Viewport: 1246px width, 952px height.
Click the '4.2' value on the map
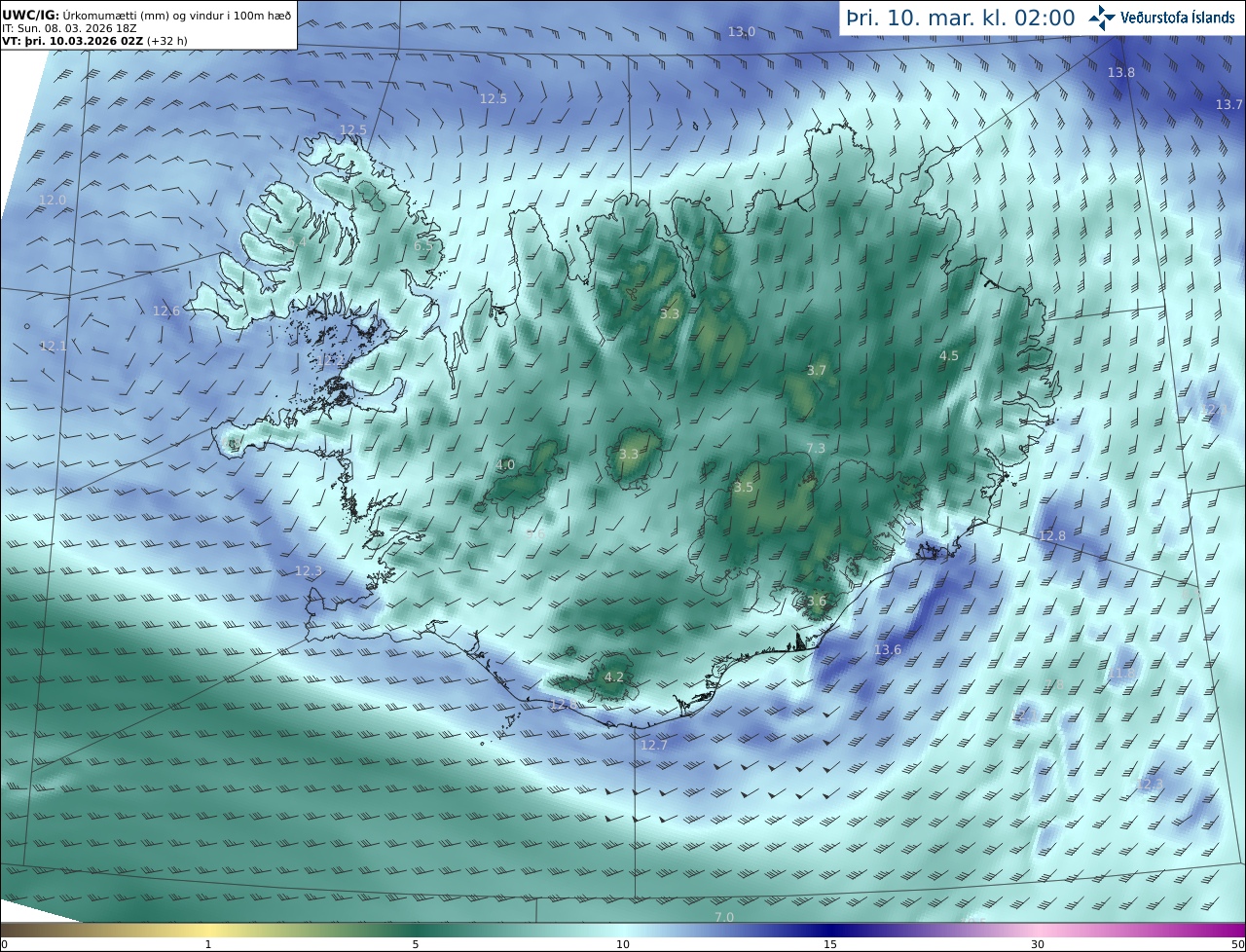click(x=614, y=677)
